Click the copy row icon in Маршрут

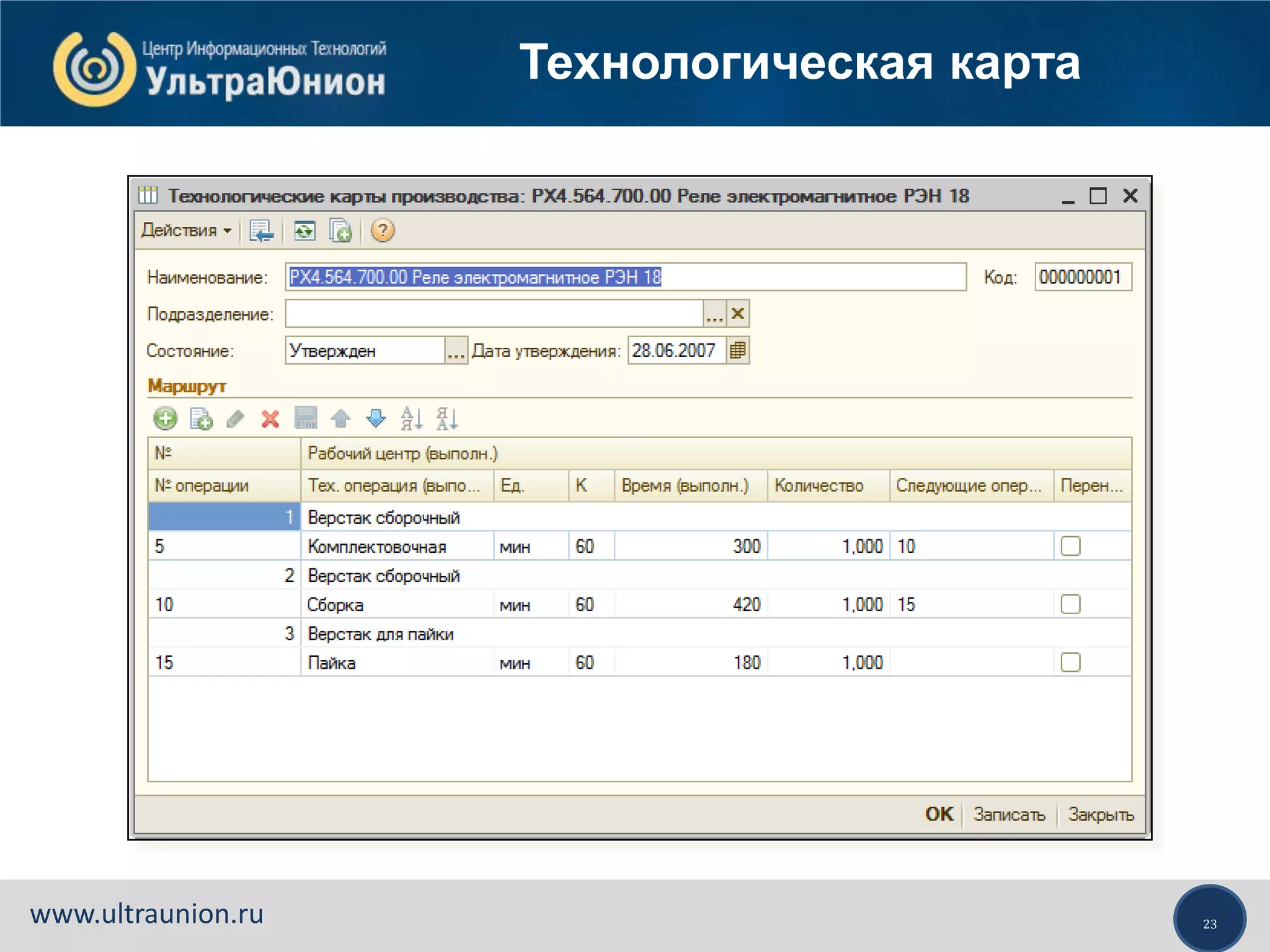tap(201, 419)
